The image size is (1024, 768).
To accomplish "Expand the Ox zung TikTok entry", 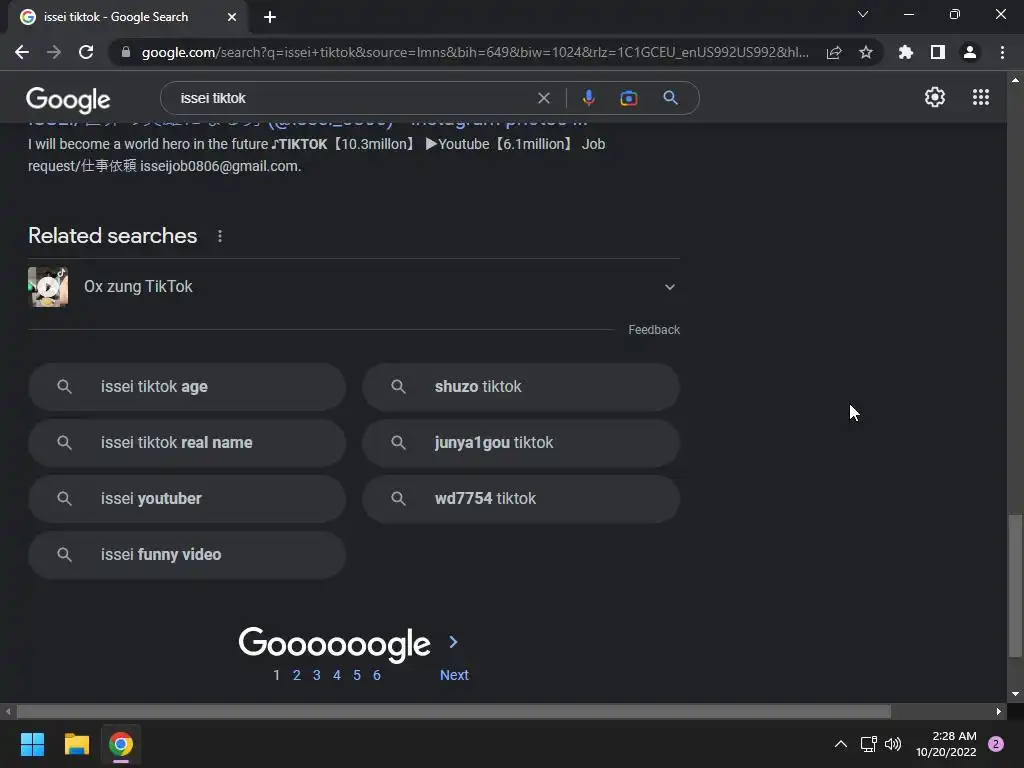I will [669, 287].
